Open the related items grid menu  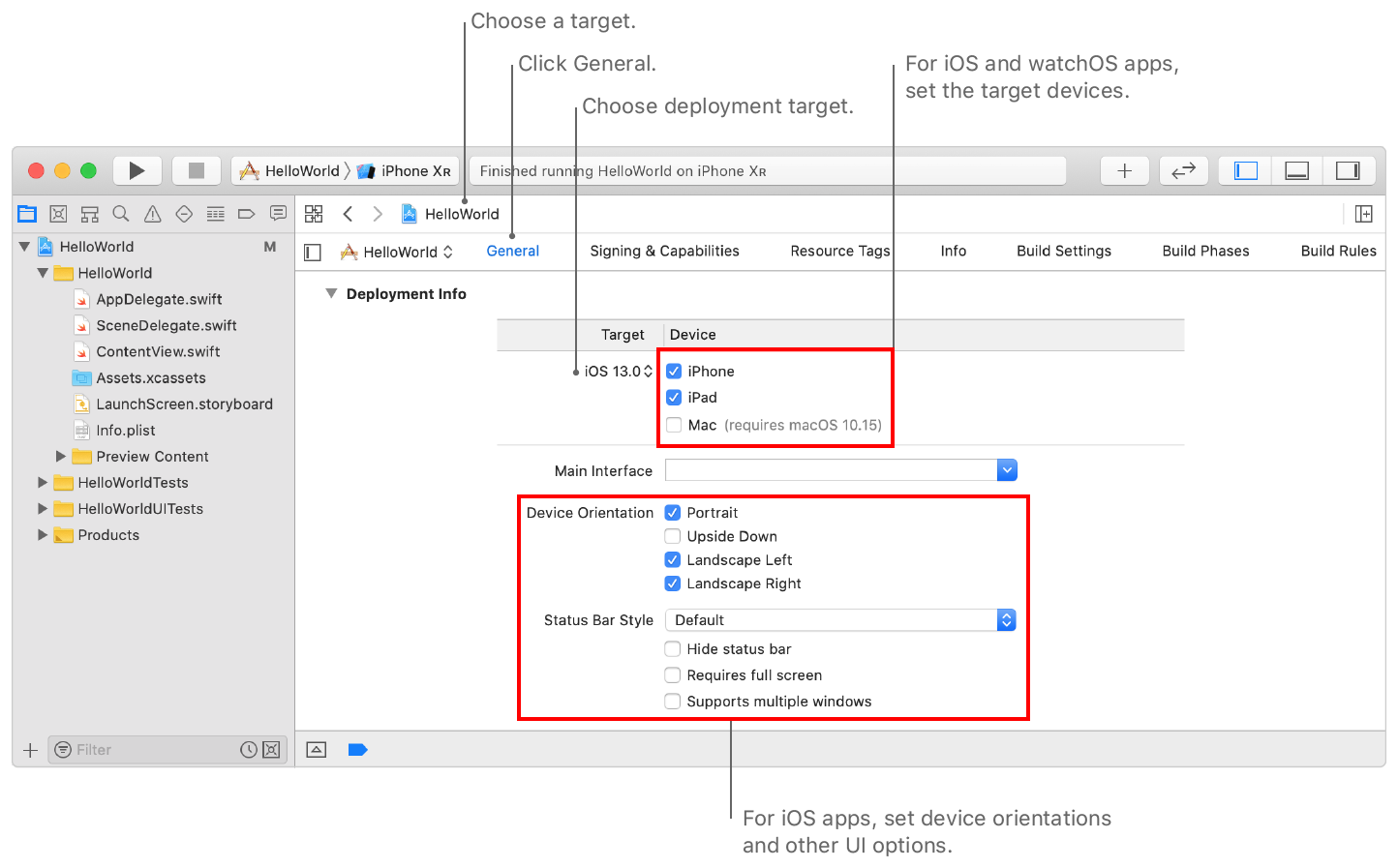pos(314,214)
